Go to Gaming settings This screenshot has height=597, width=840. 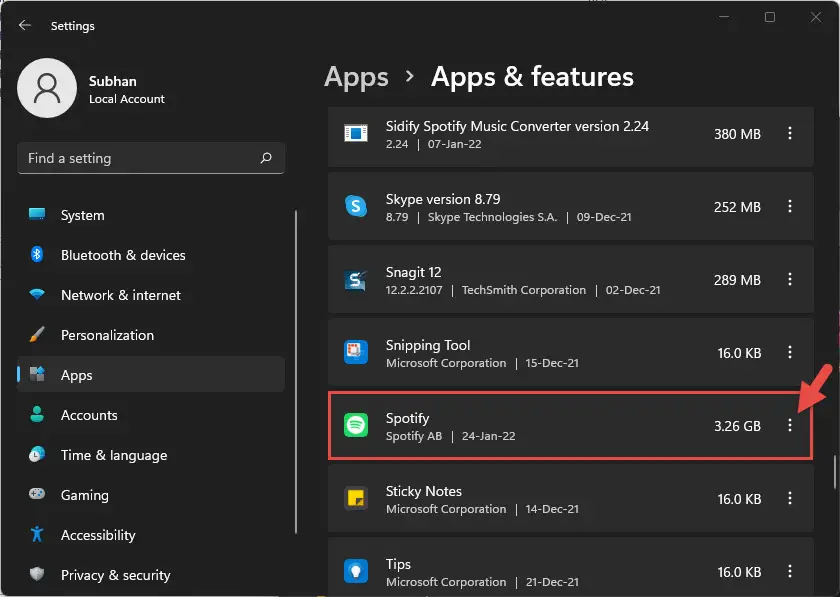pos(151,495)
